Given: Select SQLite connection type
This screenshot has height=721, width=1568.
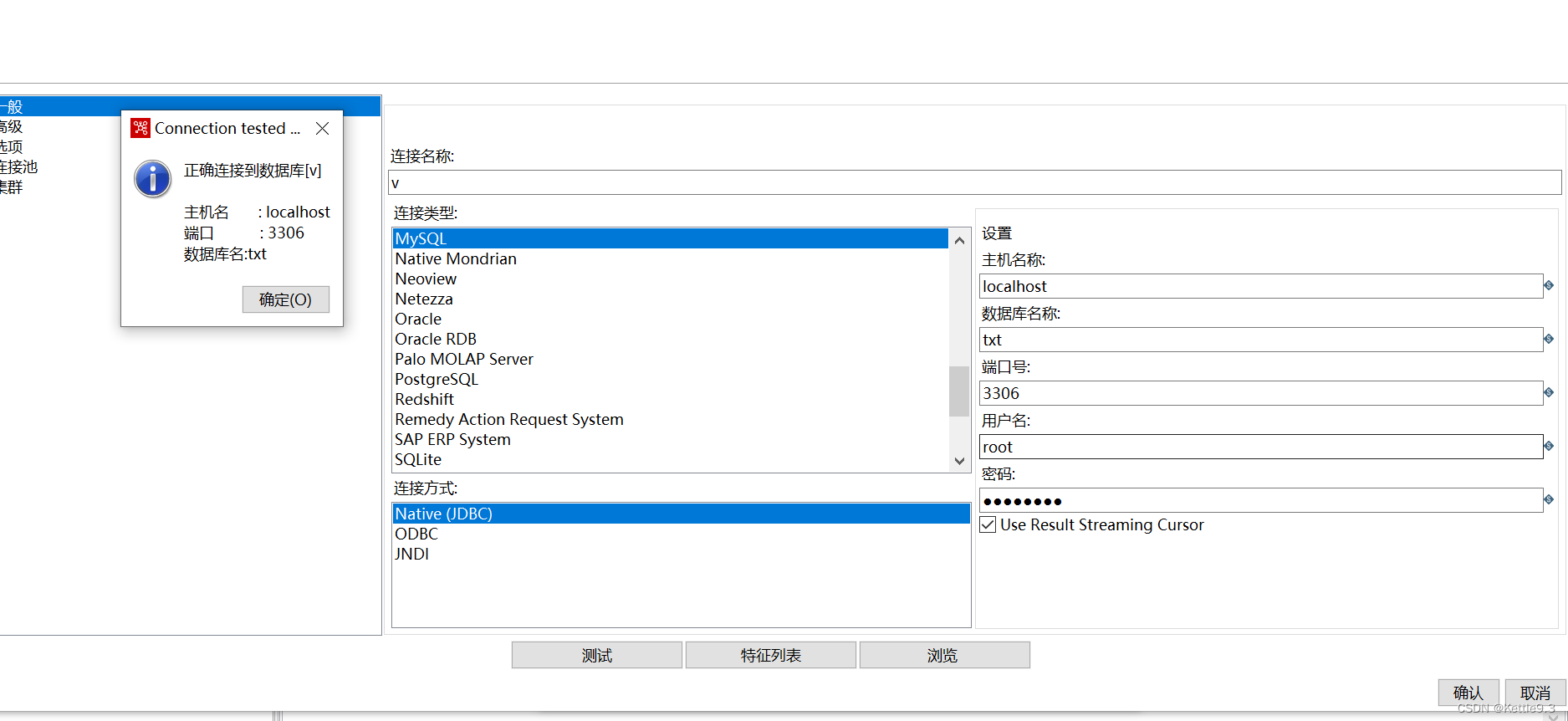Looking at the screenshot, I should 671,459.
